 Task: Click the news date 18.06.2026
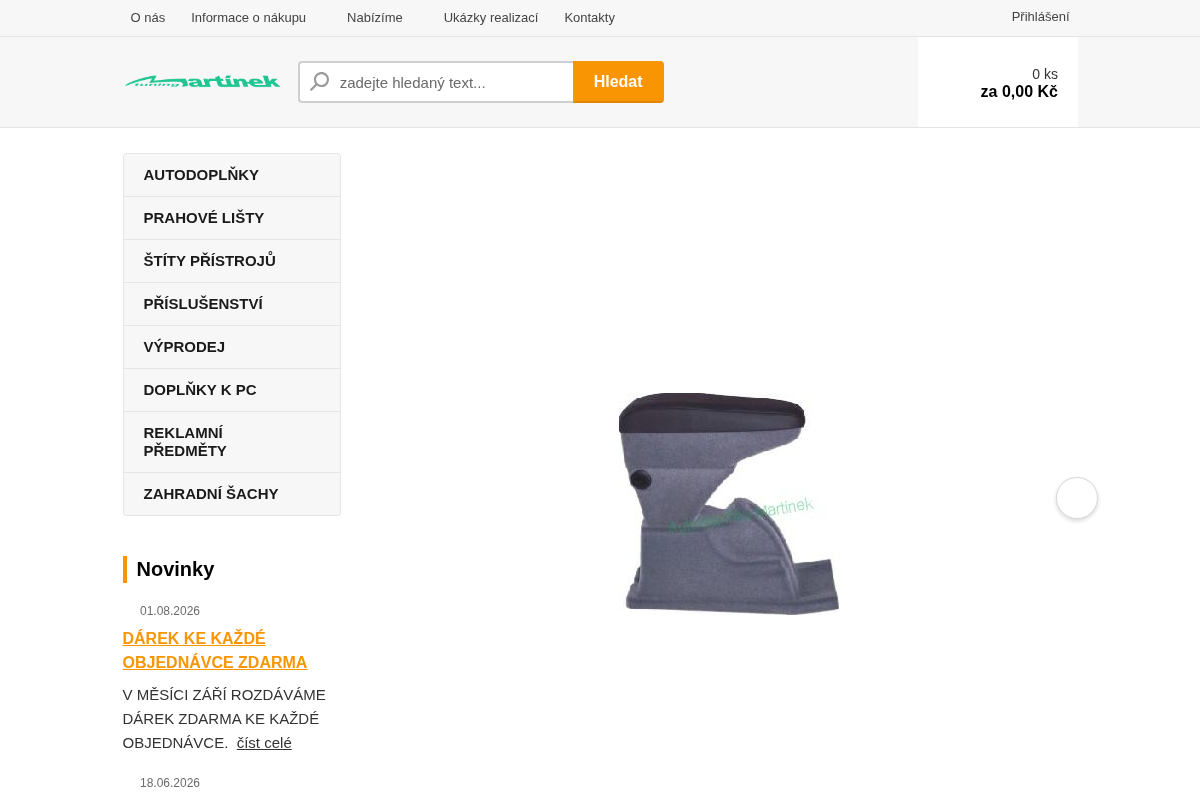[170, 783]
